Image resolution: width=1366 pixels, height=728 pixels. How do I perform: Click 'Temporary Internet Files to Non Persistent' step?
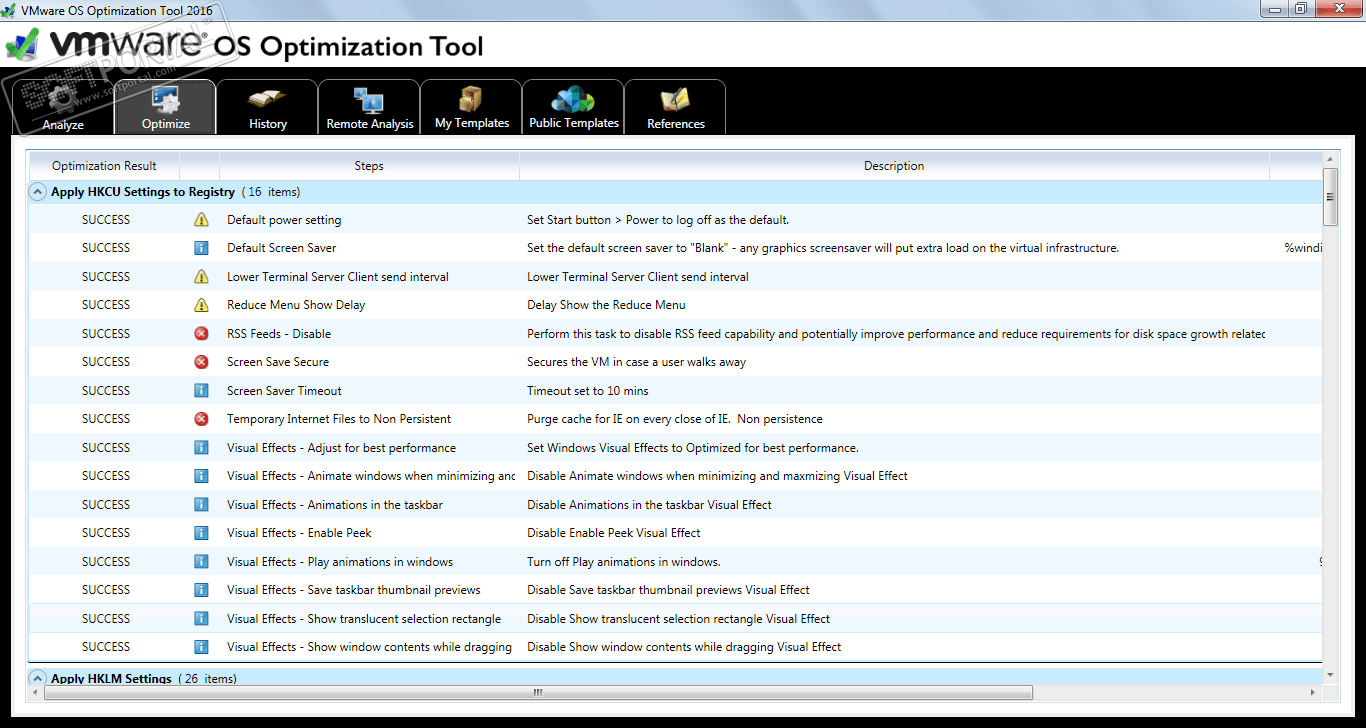(x=339, y=419)
